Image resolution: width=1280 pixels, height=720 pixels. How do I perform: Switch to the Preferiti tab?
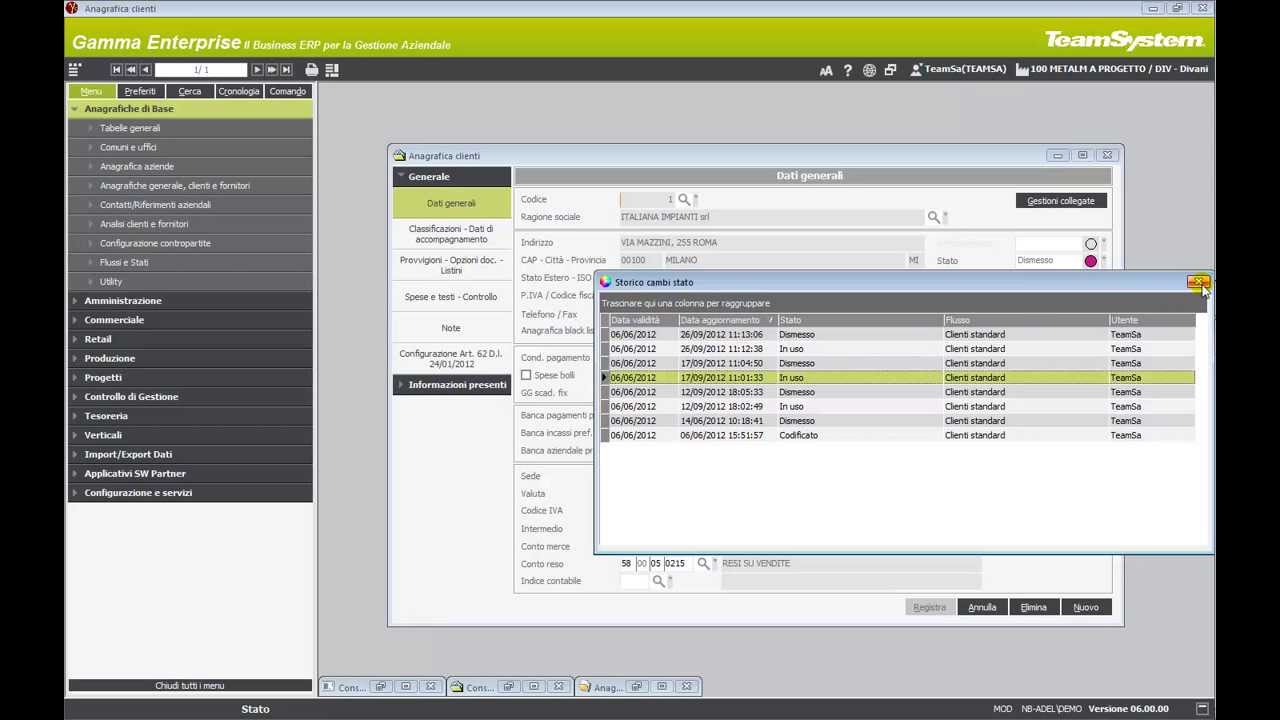click(140, 91)
